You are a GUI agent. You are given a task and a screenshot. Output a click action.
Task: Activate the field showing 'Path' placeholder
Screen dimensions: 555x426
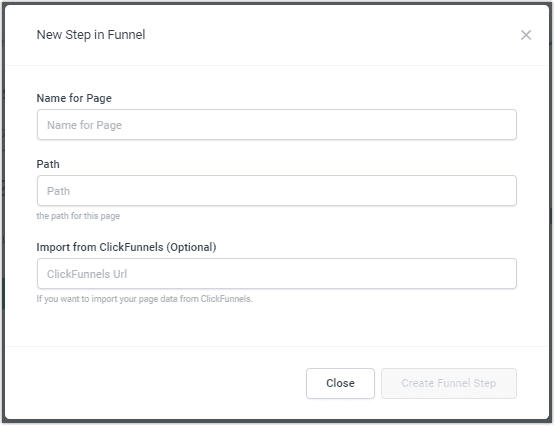point(277,191)
